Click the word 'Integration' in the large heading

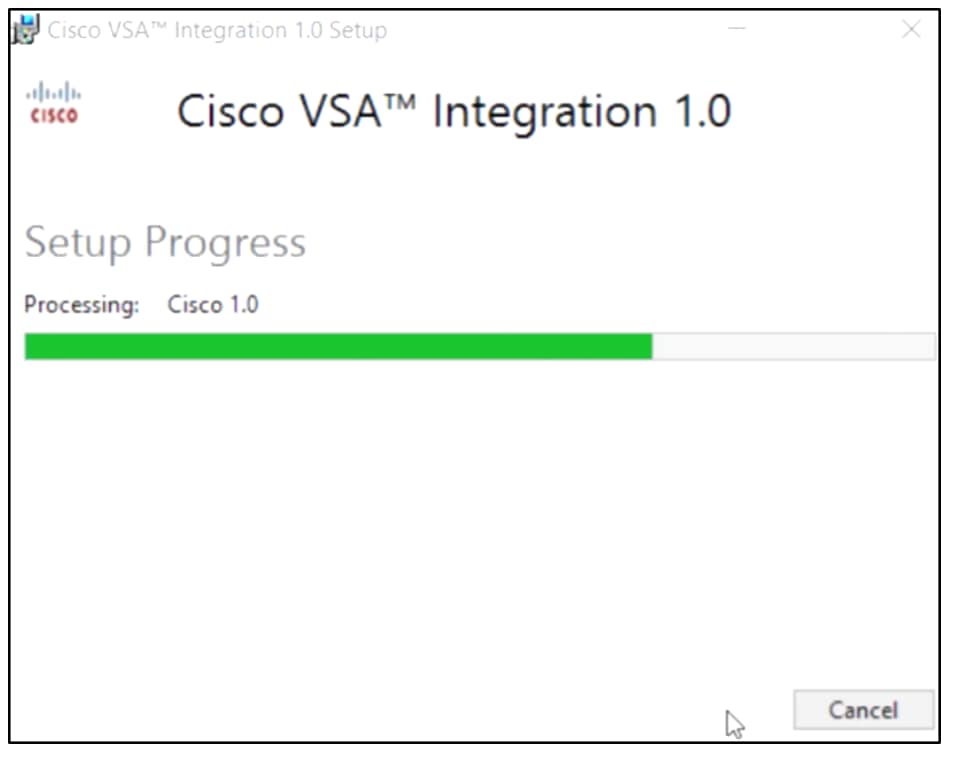pyautogui.click(x=545, y=113)
